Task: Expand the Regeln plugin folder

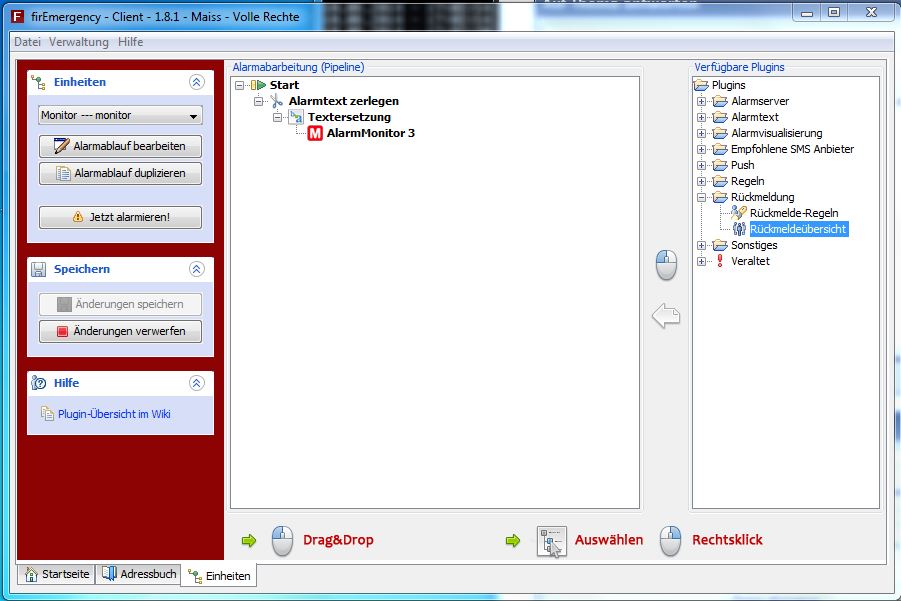Action: coord(702,181)
